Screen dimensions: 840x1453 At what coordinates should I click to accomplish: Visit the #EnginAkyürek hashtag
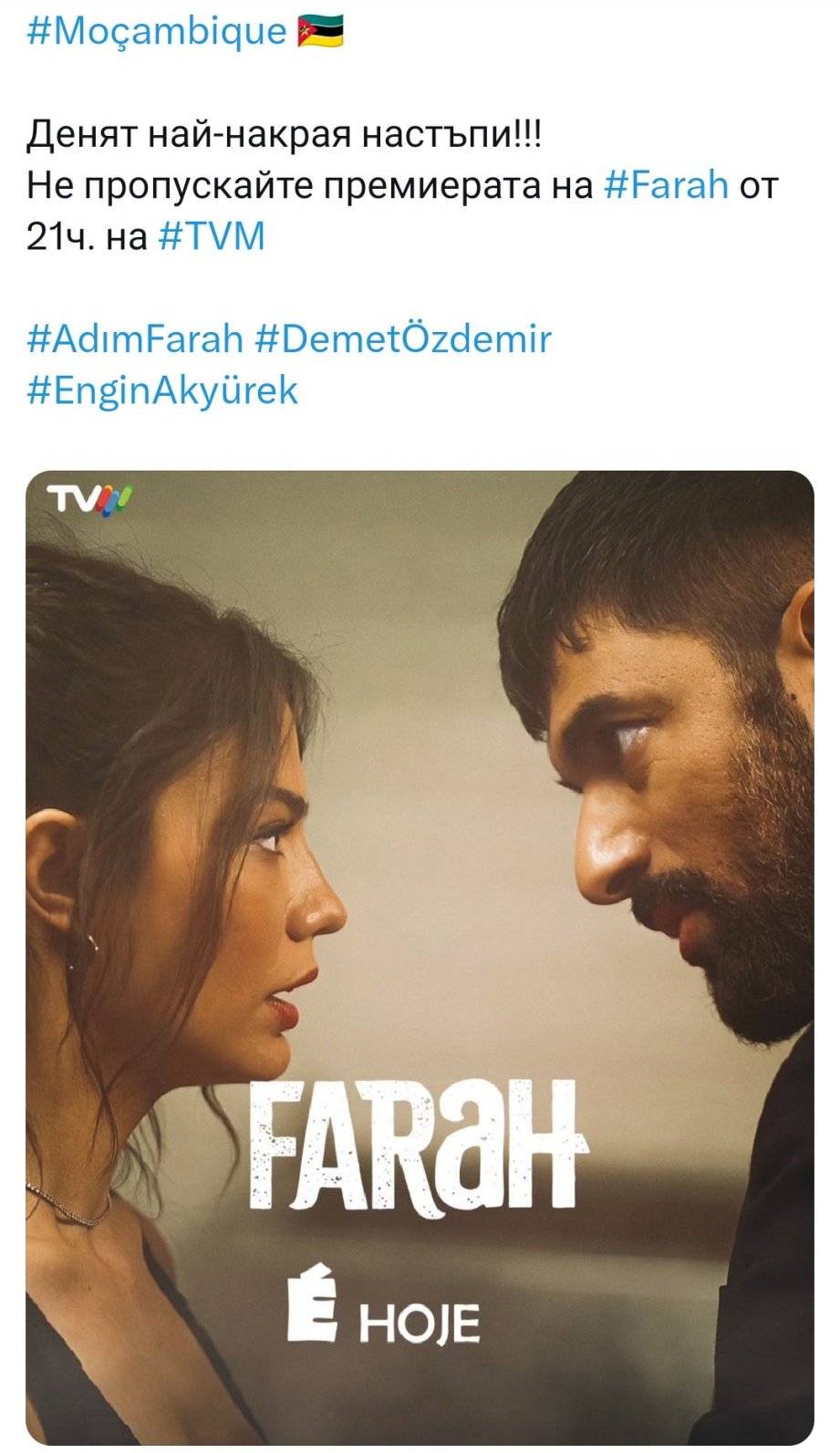click(162, 391)
